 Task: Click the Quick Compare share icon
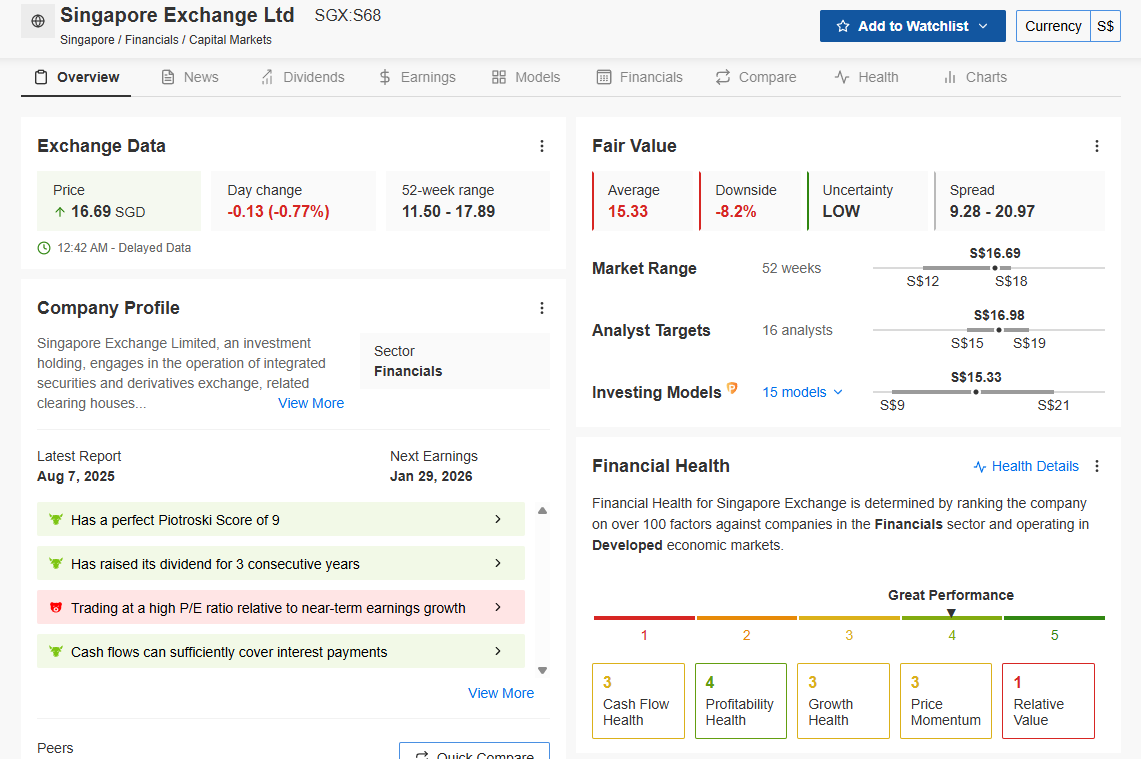[x=421, y=755]
